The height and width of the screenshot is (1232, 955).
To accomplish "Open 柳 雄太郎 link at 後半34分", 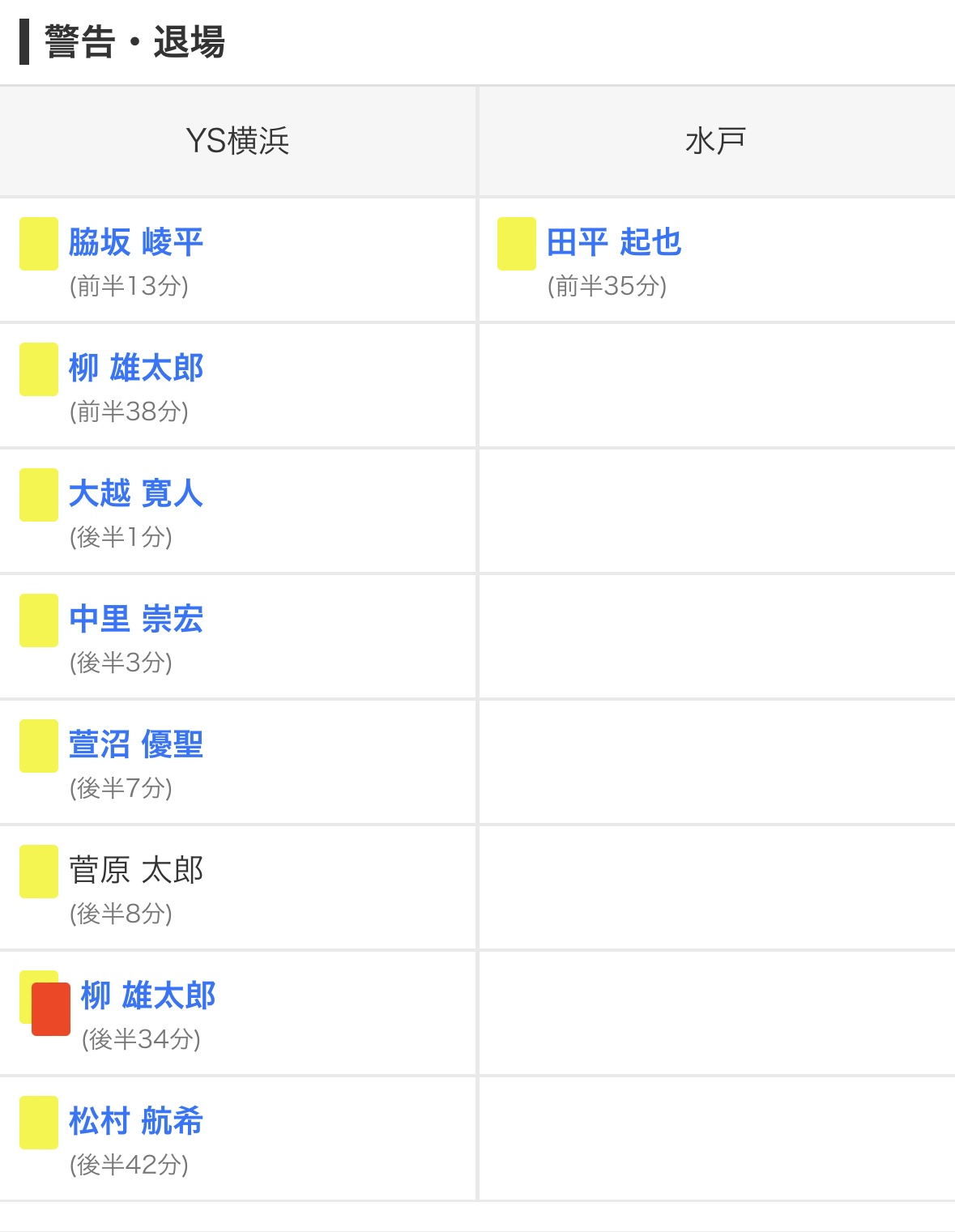I will pos(148,995).
